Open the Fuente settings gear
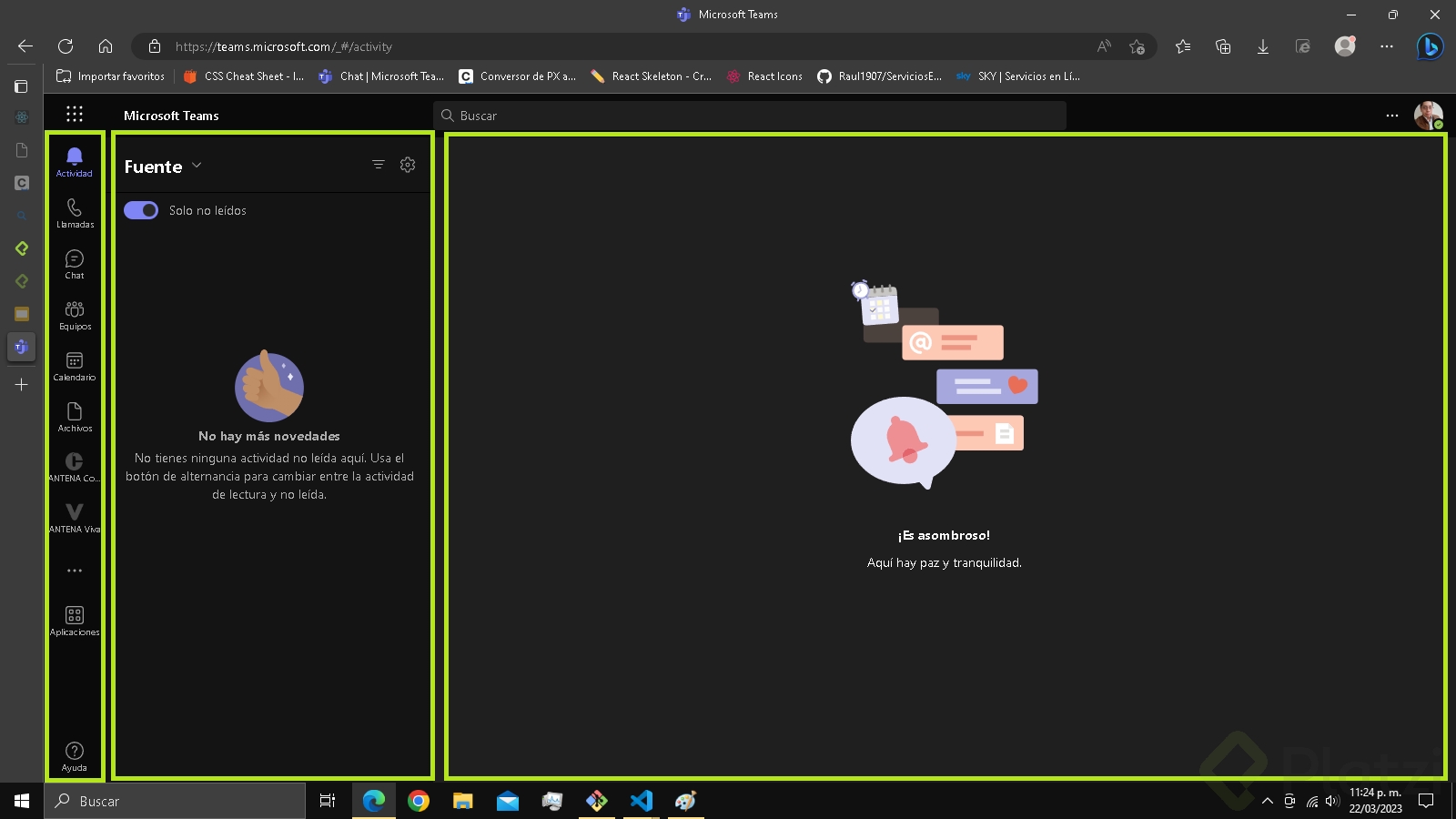This screenshot has height=819, width=1456. 408,165
